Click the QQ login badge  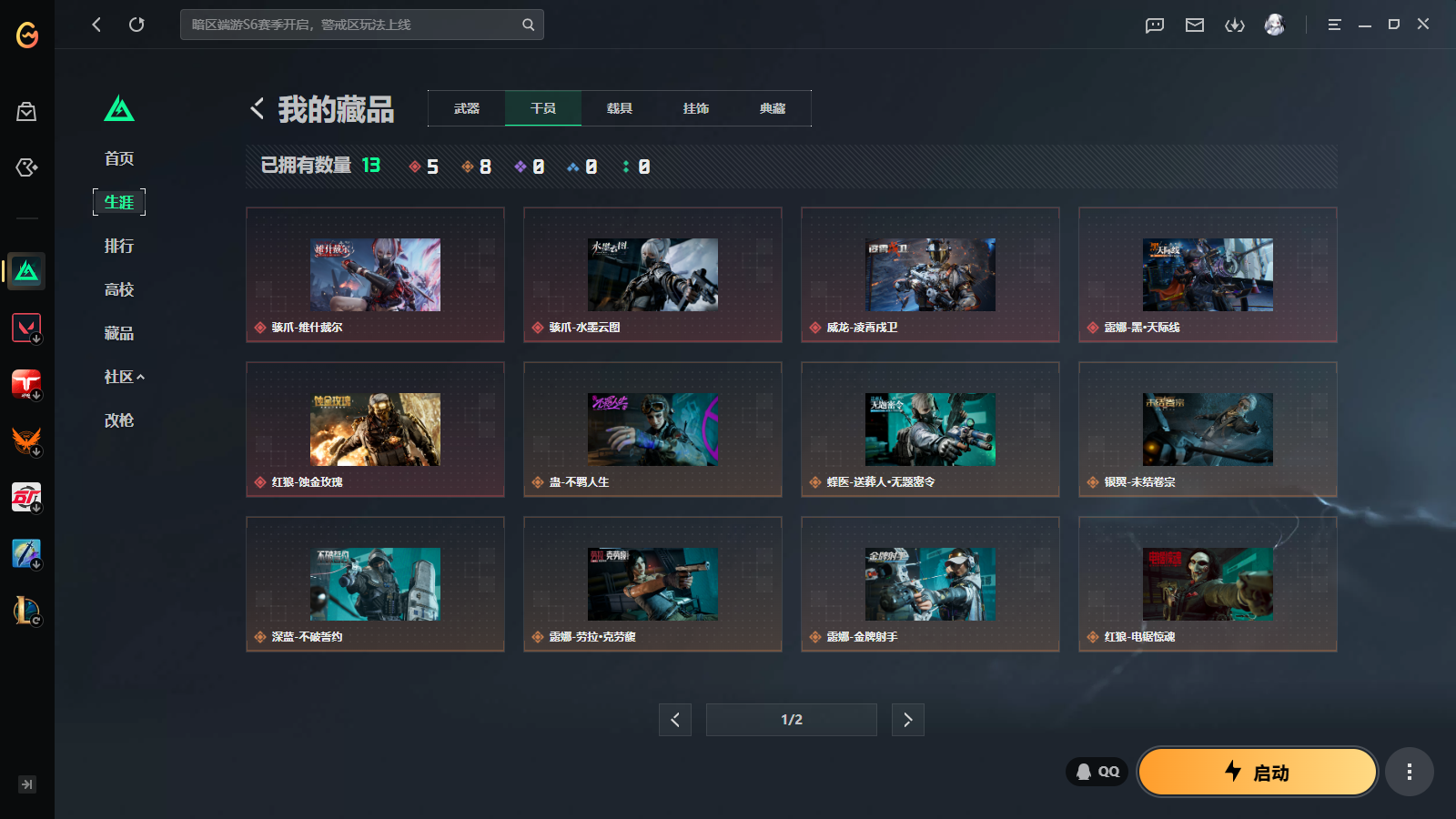point(1097,772)
